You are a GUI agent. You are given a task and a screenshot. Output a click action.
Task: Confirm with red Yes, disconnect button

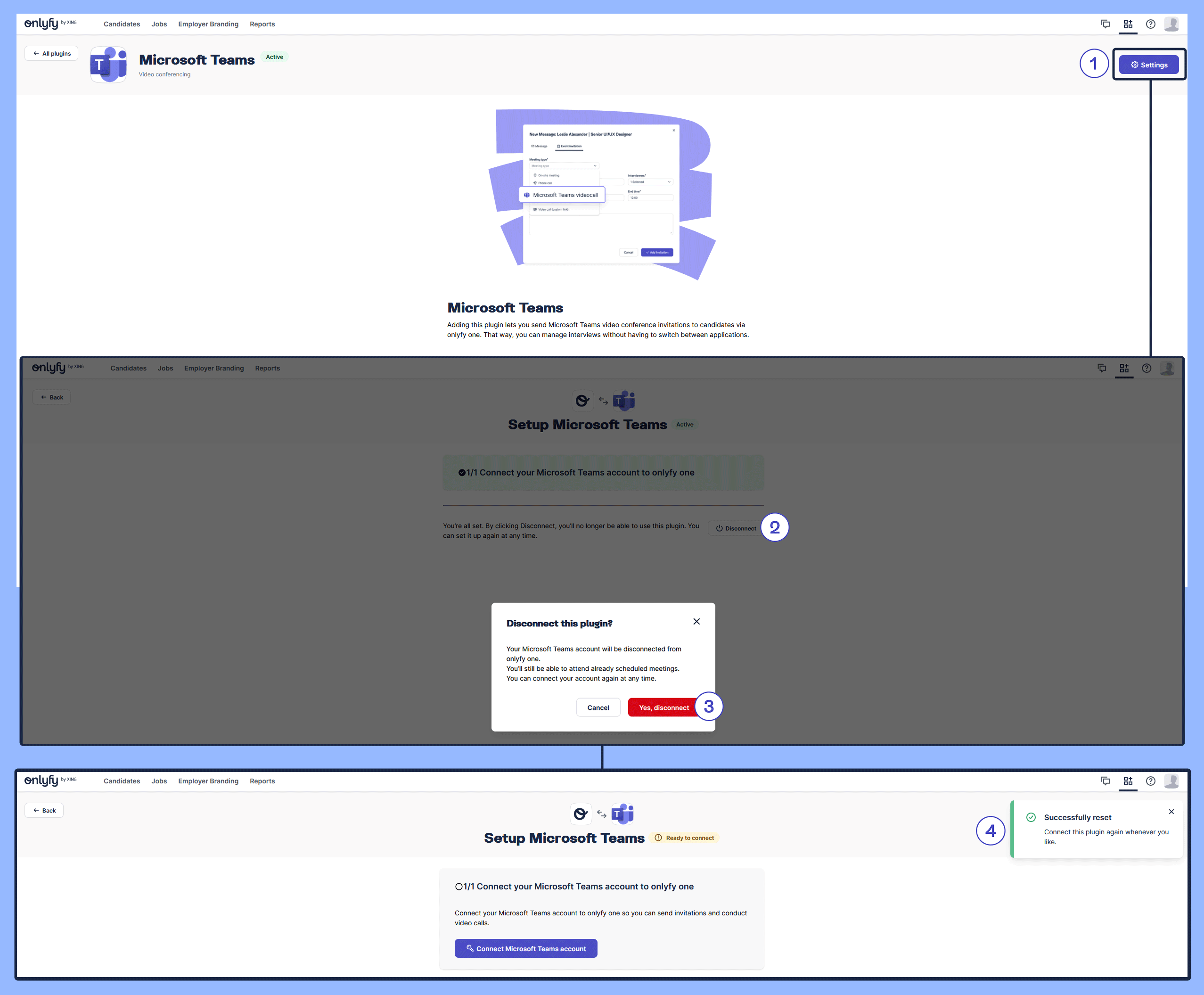click(663, 707)
